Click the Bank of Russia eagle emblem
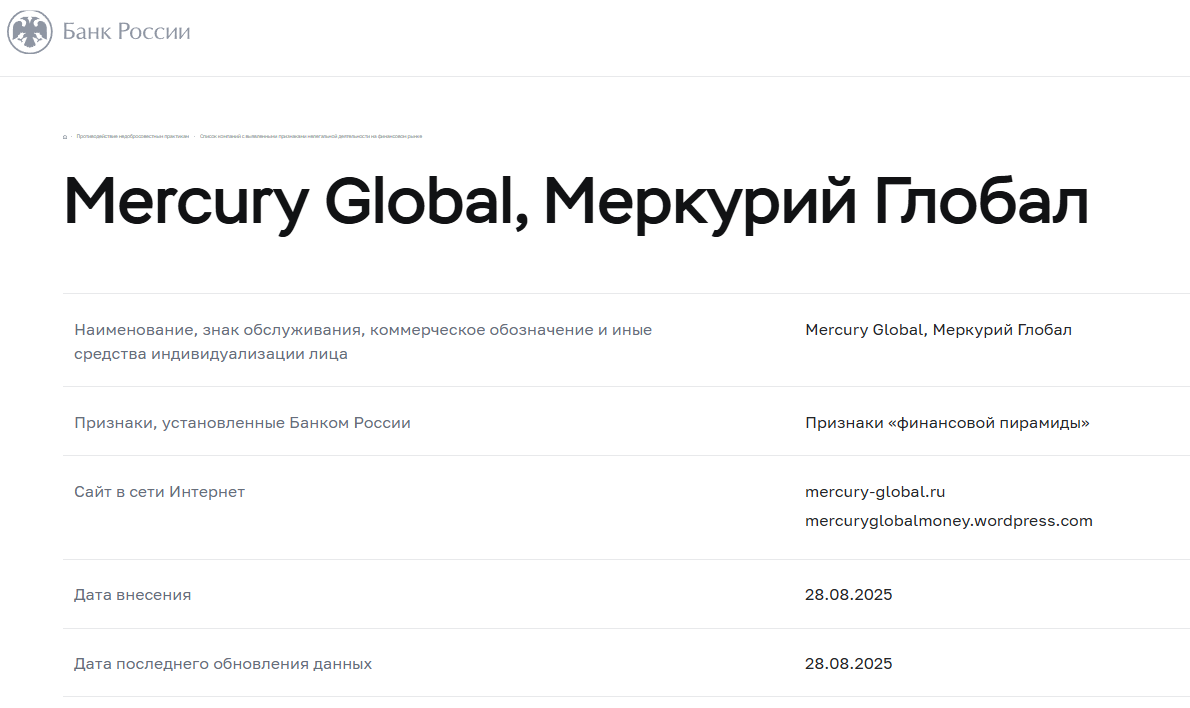Image resolution: width=1190 pixels, height=708 pixels. 29,32
